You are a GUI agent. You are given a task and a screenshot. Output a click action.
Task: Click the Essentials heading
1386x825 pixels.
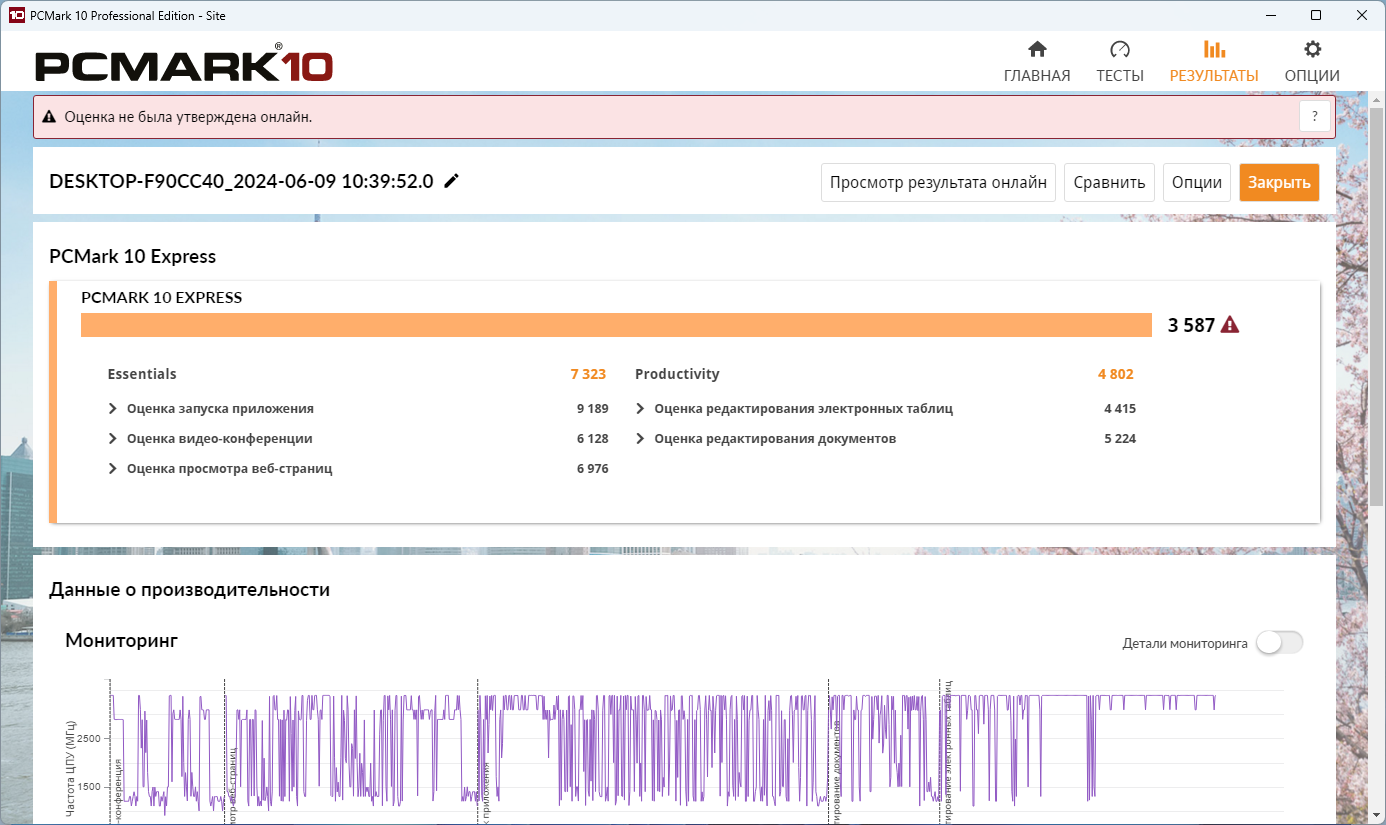(x=142, y=374)
